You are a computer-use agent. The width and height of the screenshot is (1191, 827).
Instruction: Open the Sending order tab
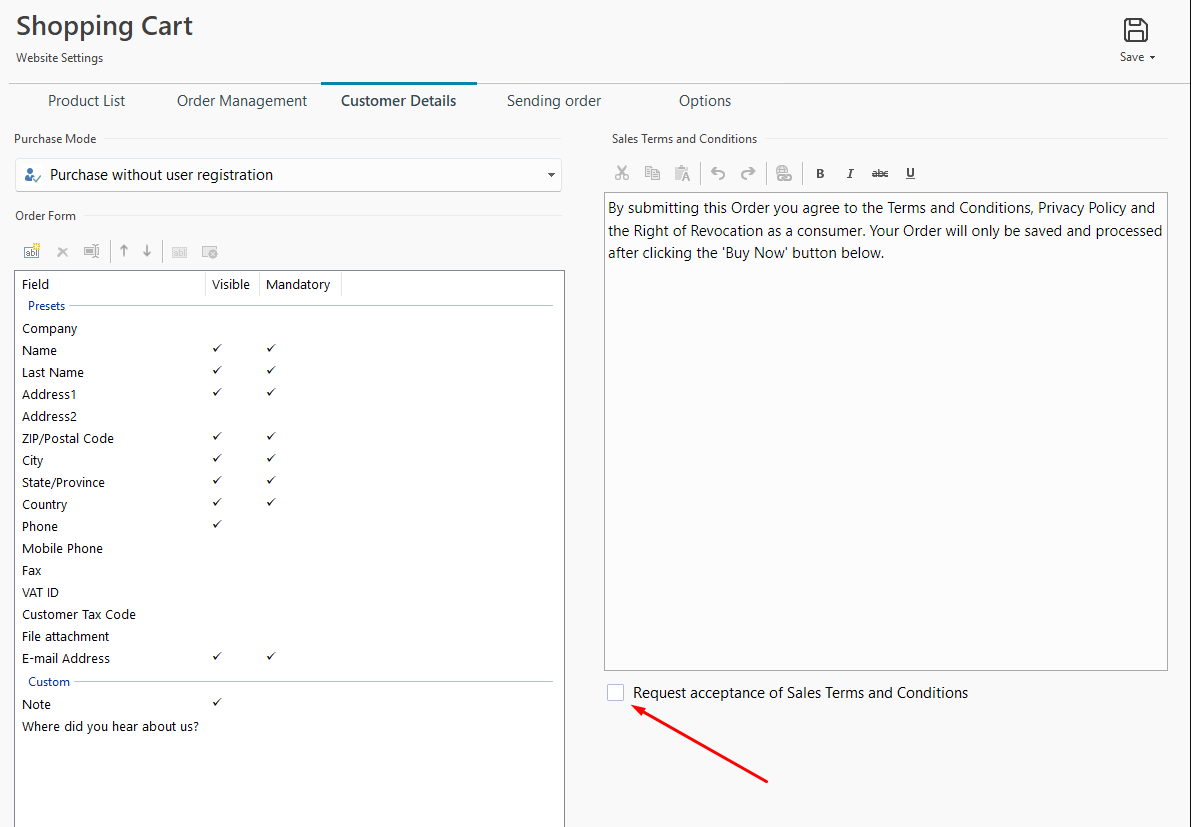(554, 101)
